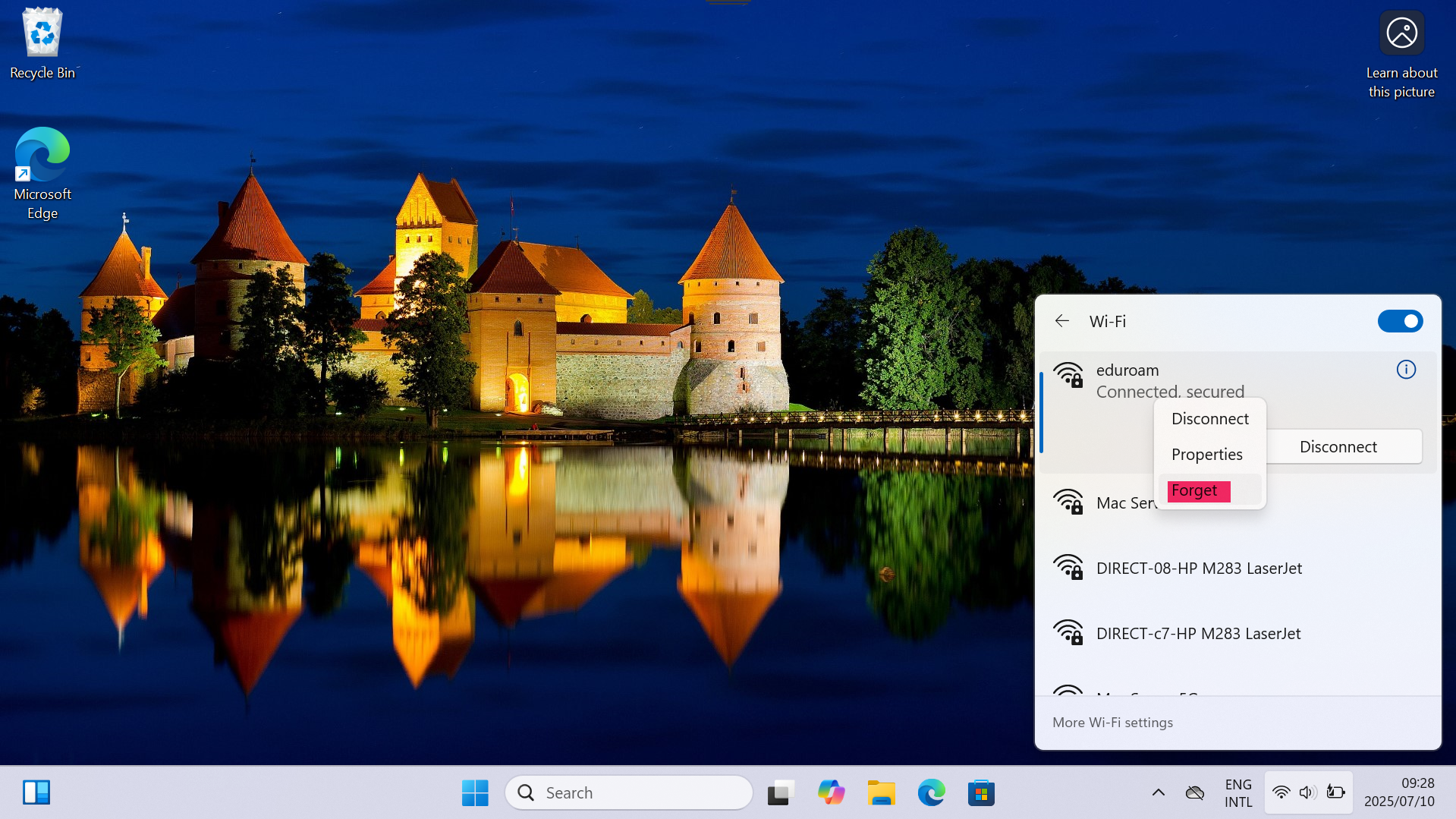
Task: Open the Windows Start menu
Action: [475, 793]
